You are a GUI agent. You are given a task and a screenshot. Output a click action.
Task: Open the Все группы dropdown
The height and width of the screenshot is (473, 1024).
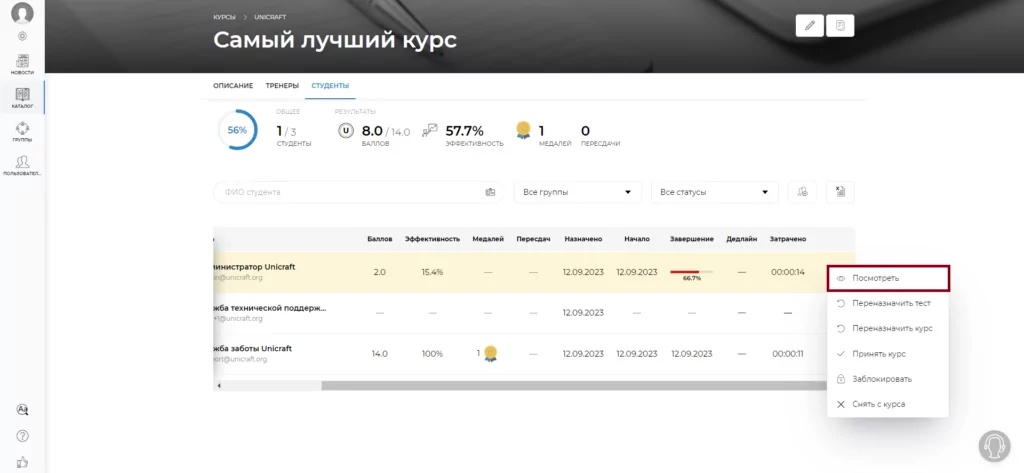pyautogui.click(x=577, y=192)
